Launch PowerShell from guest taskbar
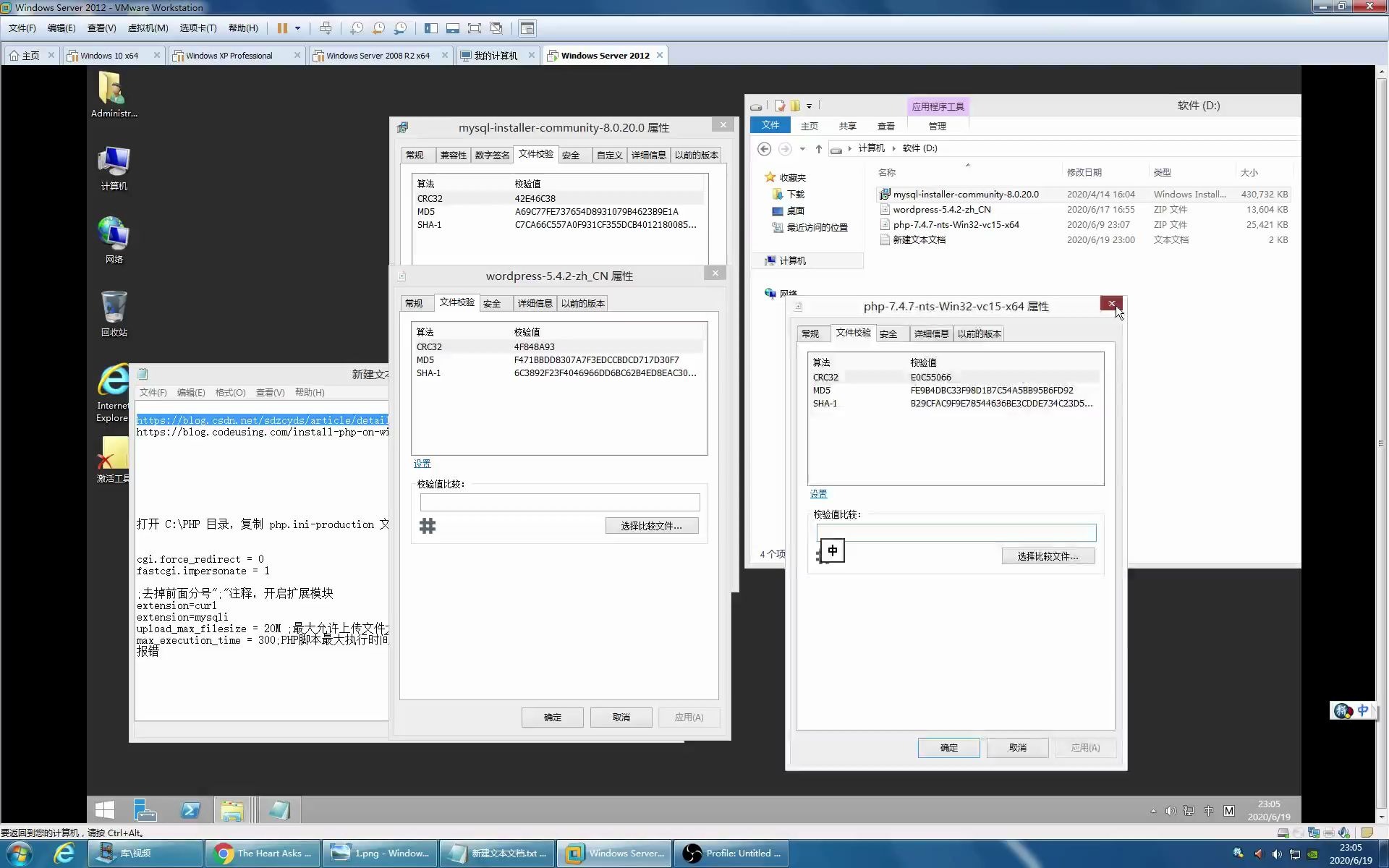The height and width of the screenshot is (868, 1389). [190, 810]
